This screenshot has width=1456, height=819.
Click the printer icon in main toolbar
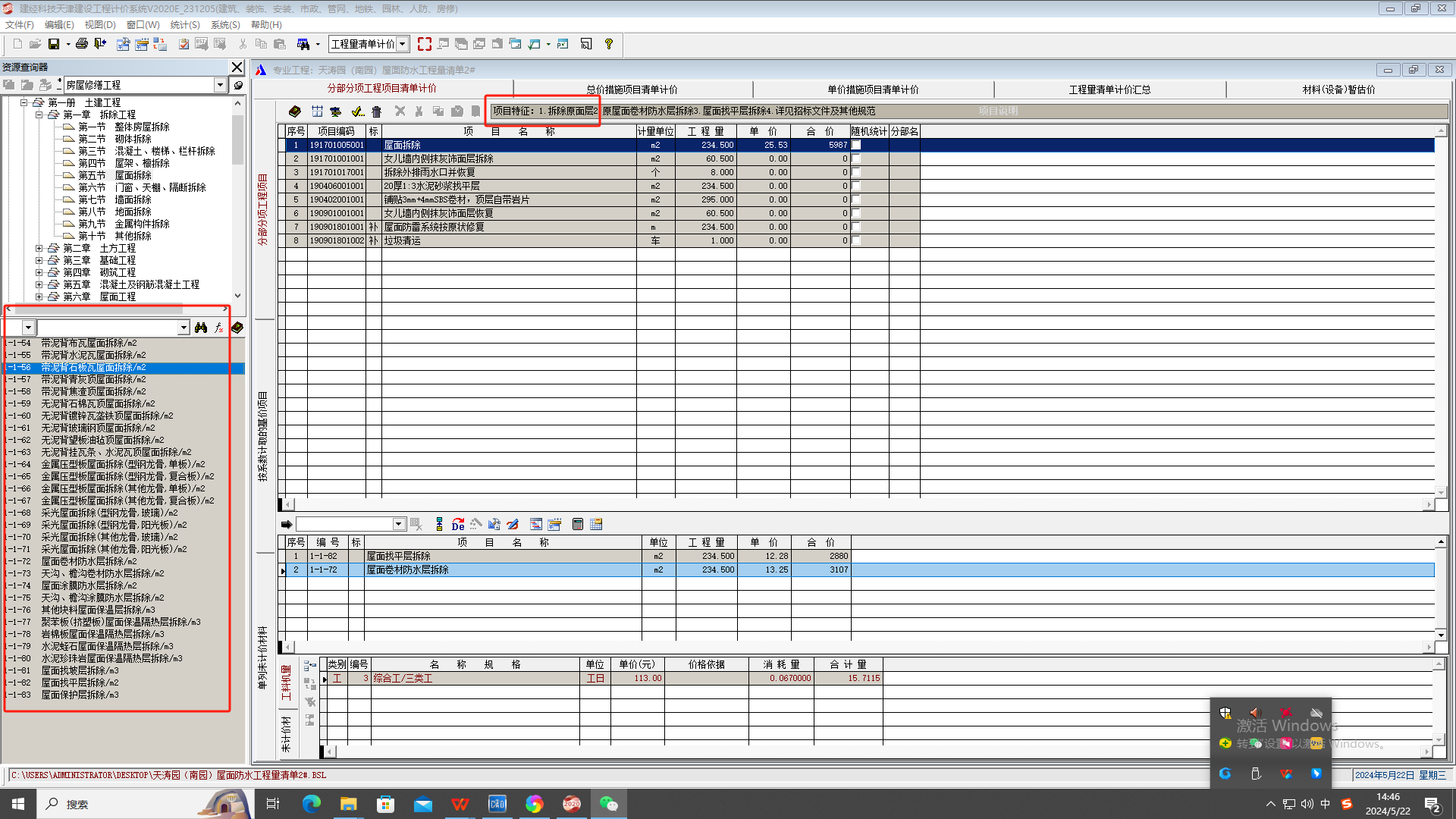82,44
